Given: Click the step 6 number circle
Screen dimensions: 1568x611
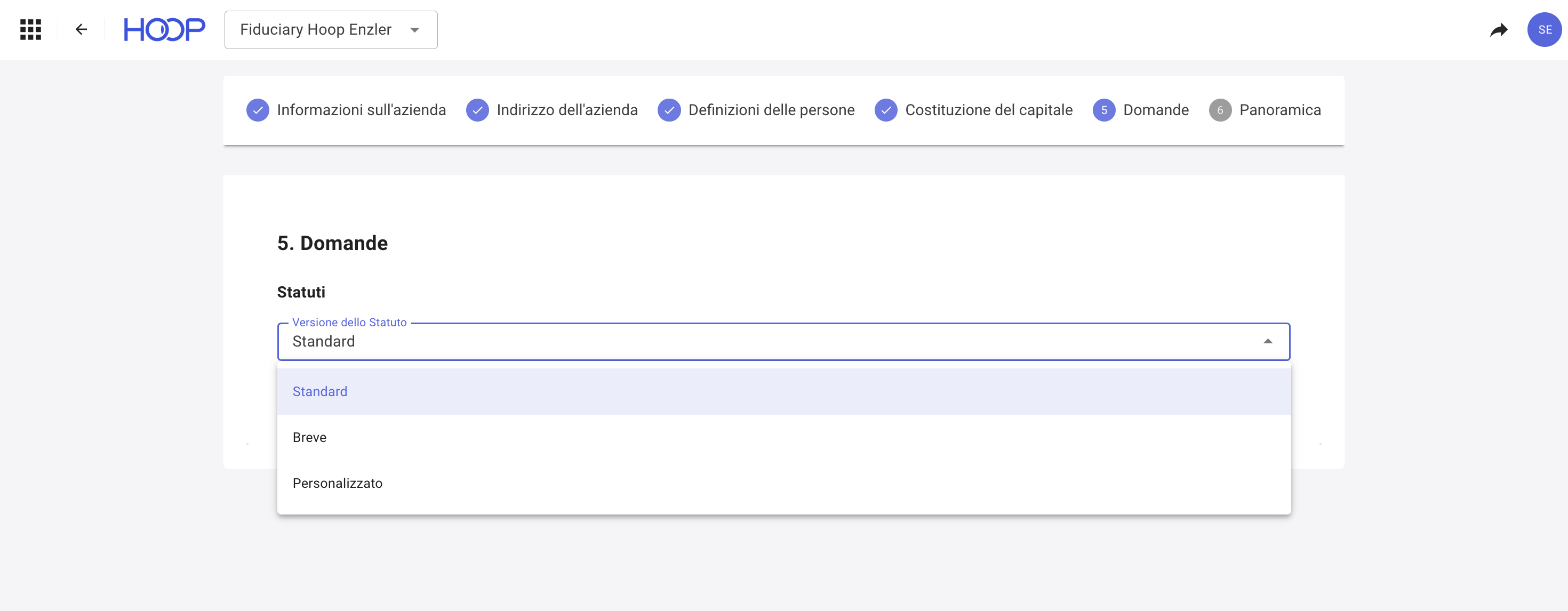Looking at the screenshot, I should (1220, 110).
